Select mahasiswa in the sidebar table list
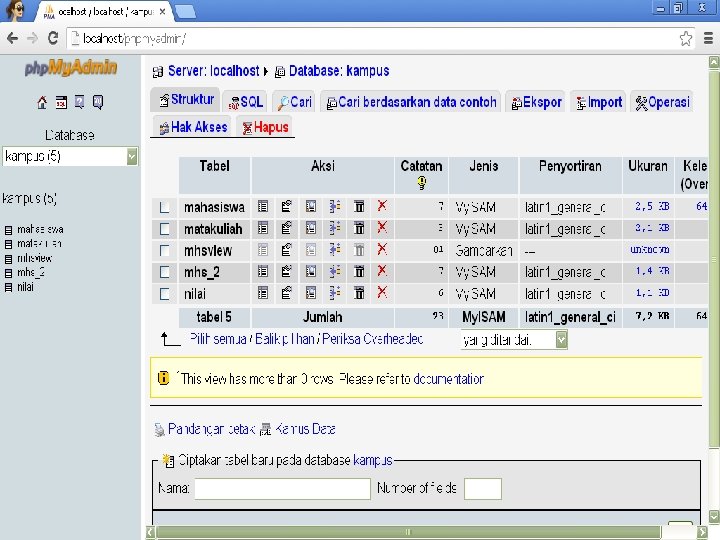The image size is (720, 540). point(40,229)
